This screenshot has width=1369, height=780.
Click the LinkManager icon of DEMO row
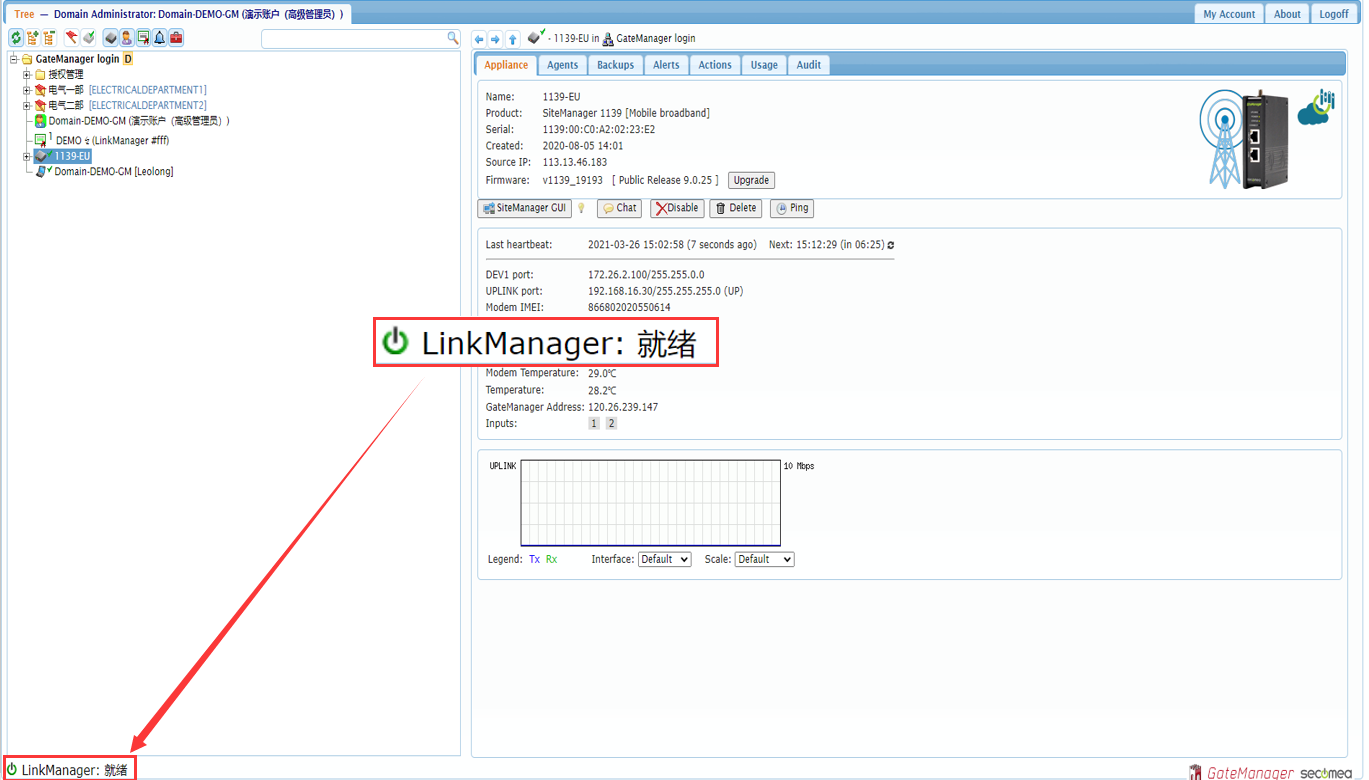(x=41, y=140)
